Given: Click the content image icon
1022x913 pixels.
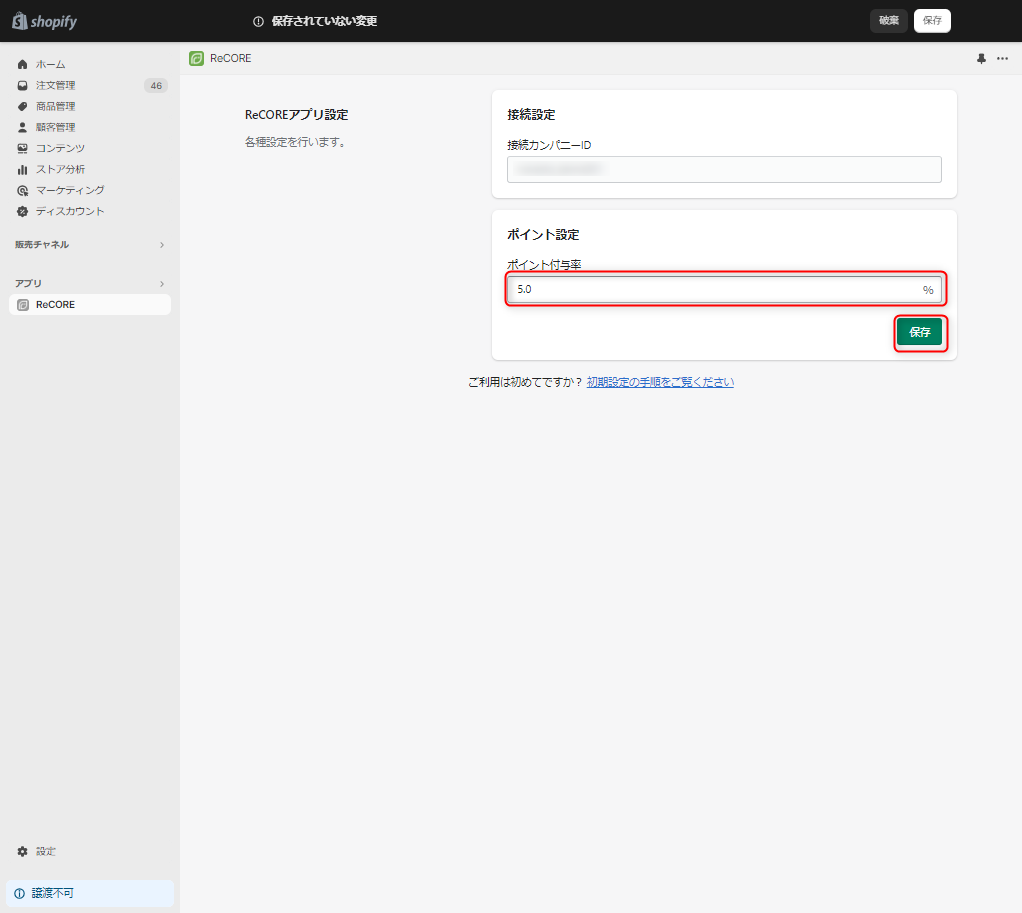Looking at the screenshot, I should 23,148.
